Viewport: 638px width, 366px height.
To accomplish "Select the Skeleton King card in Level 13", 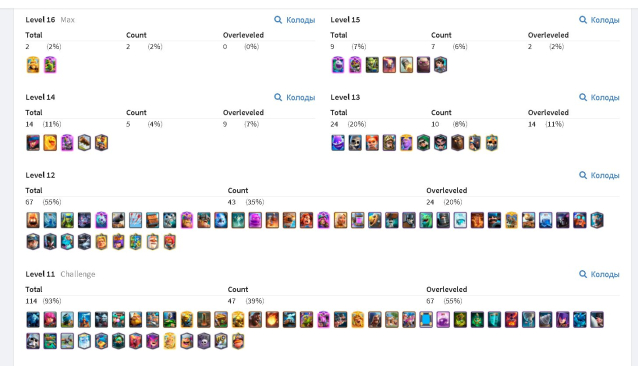I will pos(492,143).
